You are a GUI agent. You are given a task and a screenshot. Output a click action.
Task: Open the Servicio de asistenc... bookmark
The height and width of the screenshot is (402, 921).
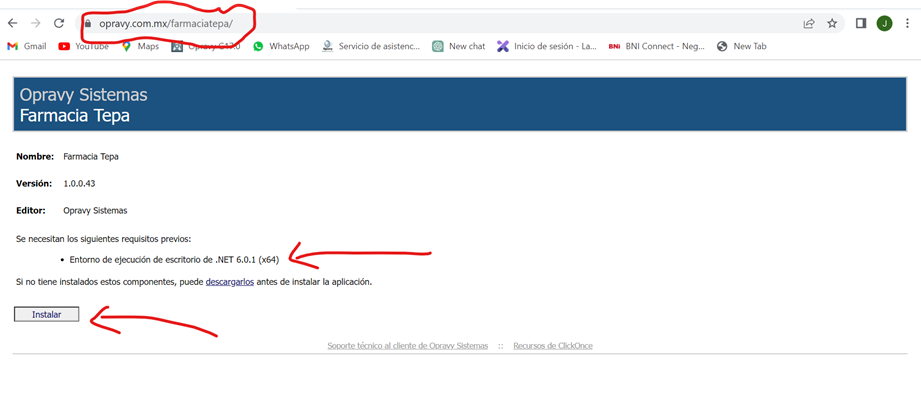[371, 46]
